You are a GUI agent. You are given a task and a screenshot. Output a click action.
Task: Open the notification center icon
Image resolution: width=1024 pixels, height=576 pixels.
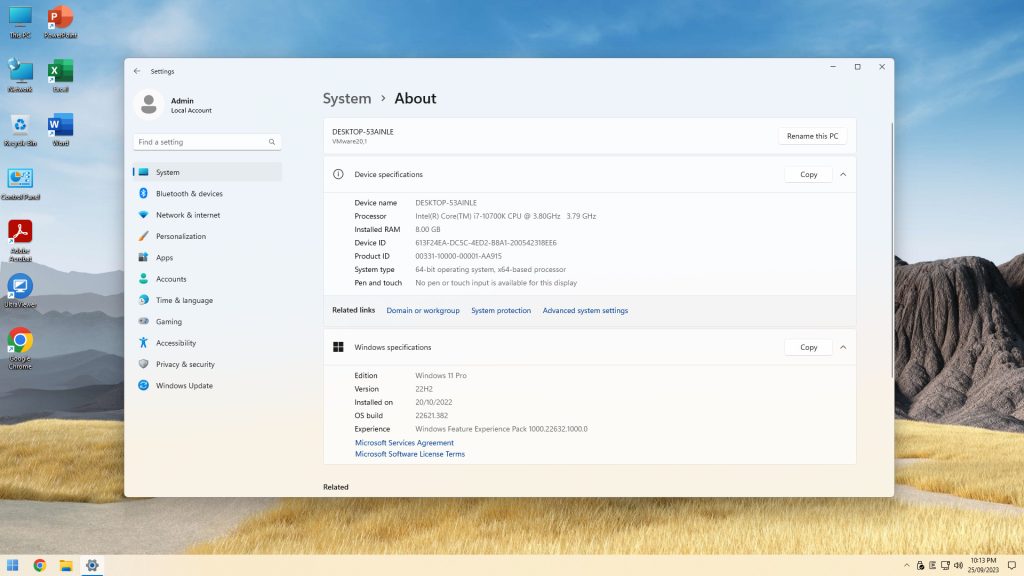tap(1012, 566)
